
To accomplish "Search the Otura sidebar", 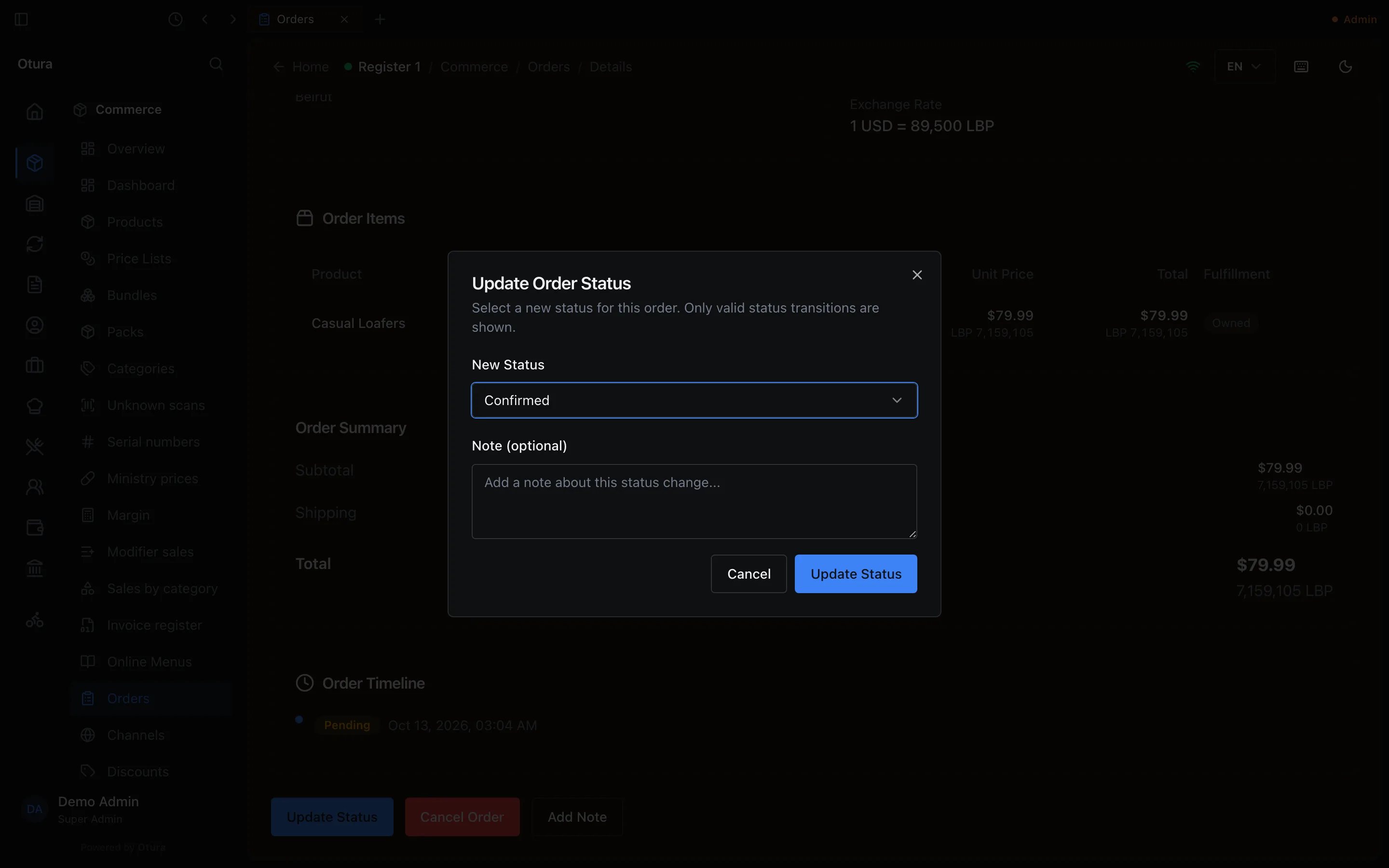I will coord(216,64).
